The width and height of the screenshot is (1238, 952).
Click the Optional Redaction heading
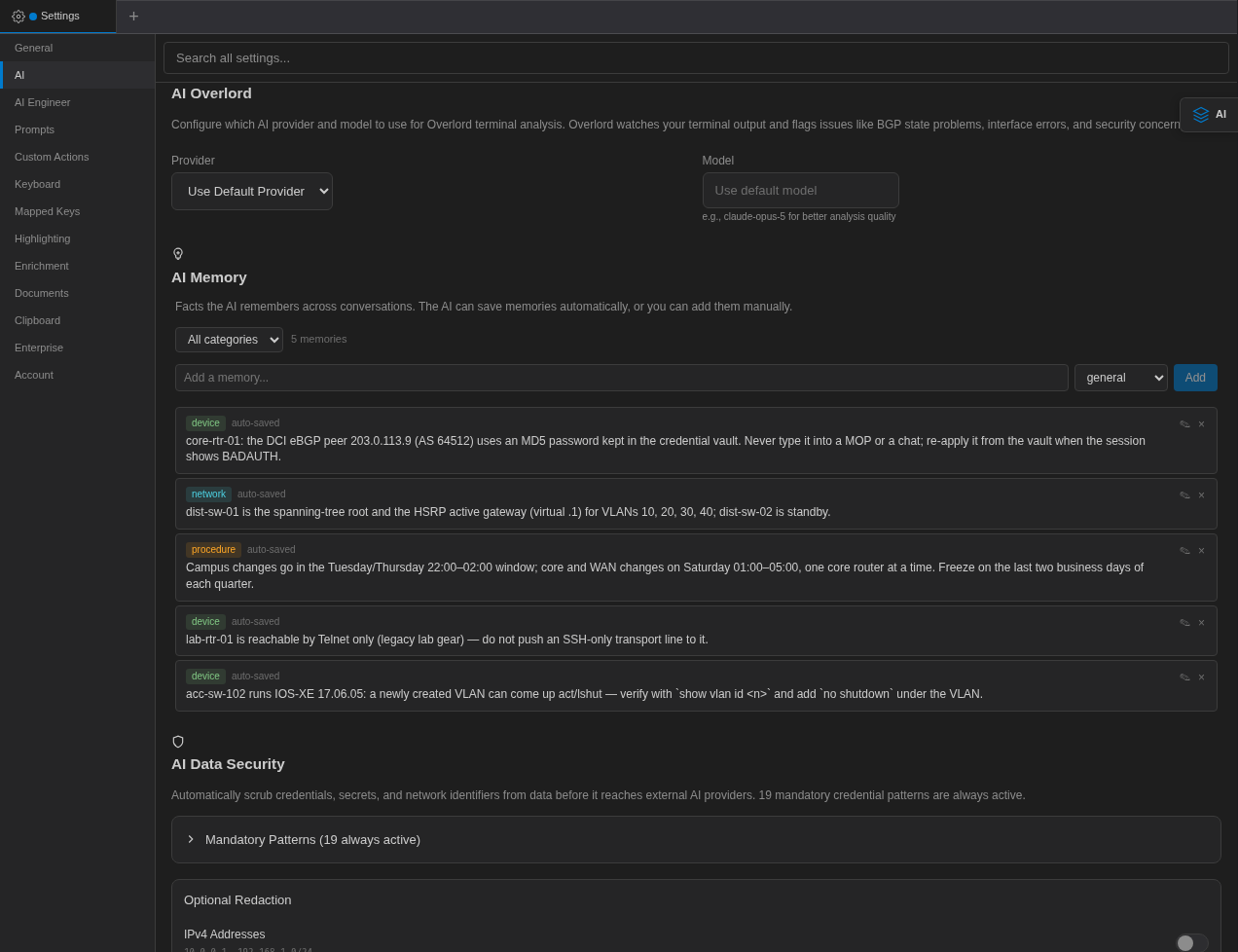tap(237, 900)
